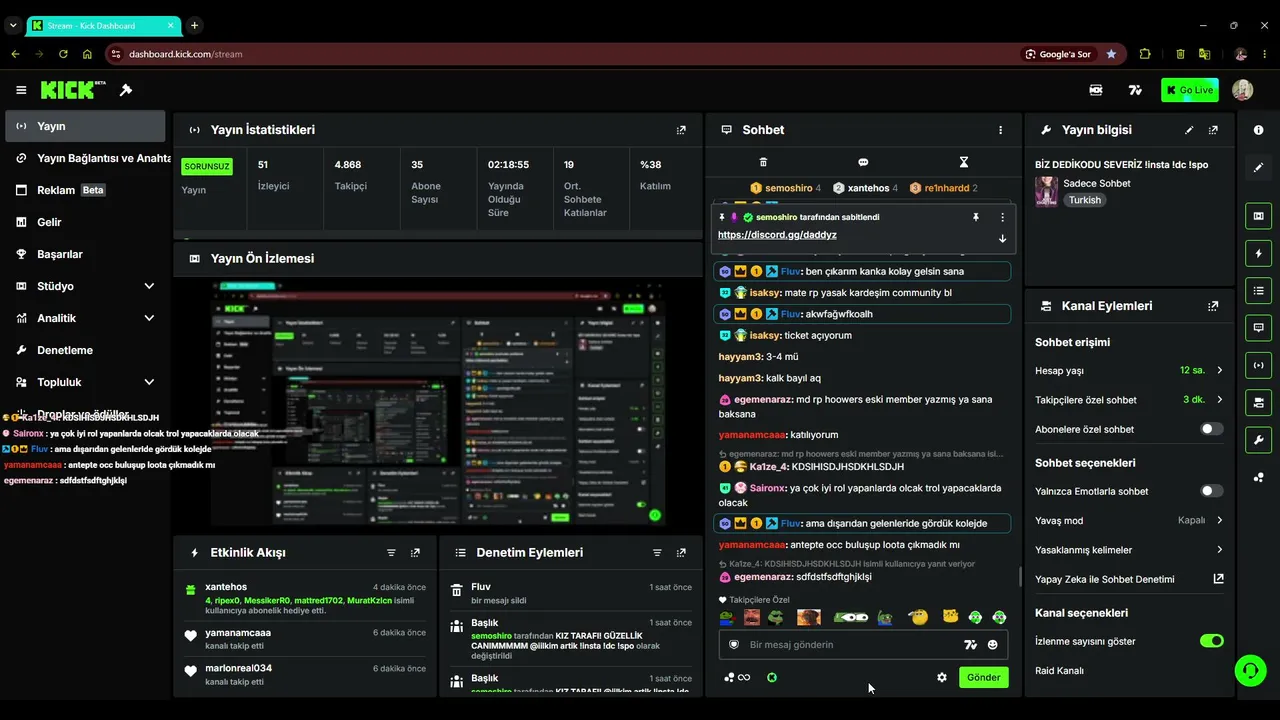Bookmark page with the star icon

point(1111,54)
